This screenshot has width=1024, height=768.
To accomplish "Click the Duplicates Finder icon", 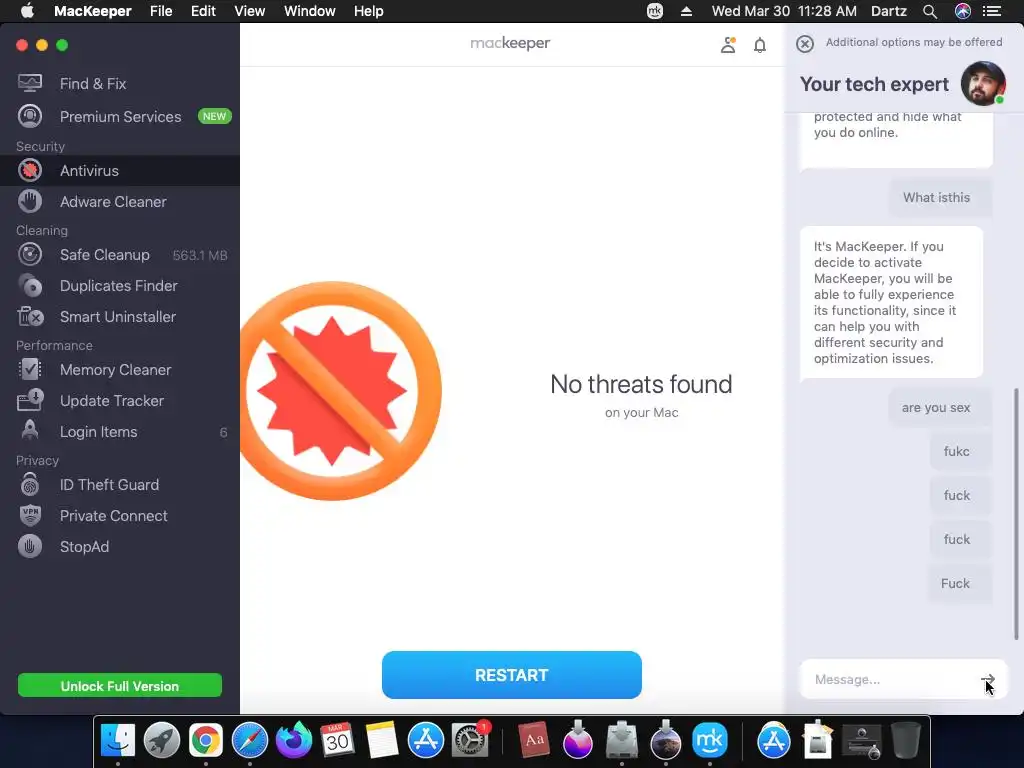I will 30,285.
